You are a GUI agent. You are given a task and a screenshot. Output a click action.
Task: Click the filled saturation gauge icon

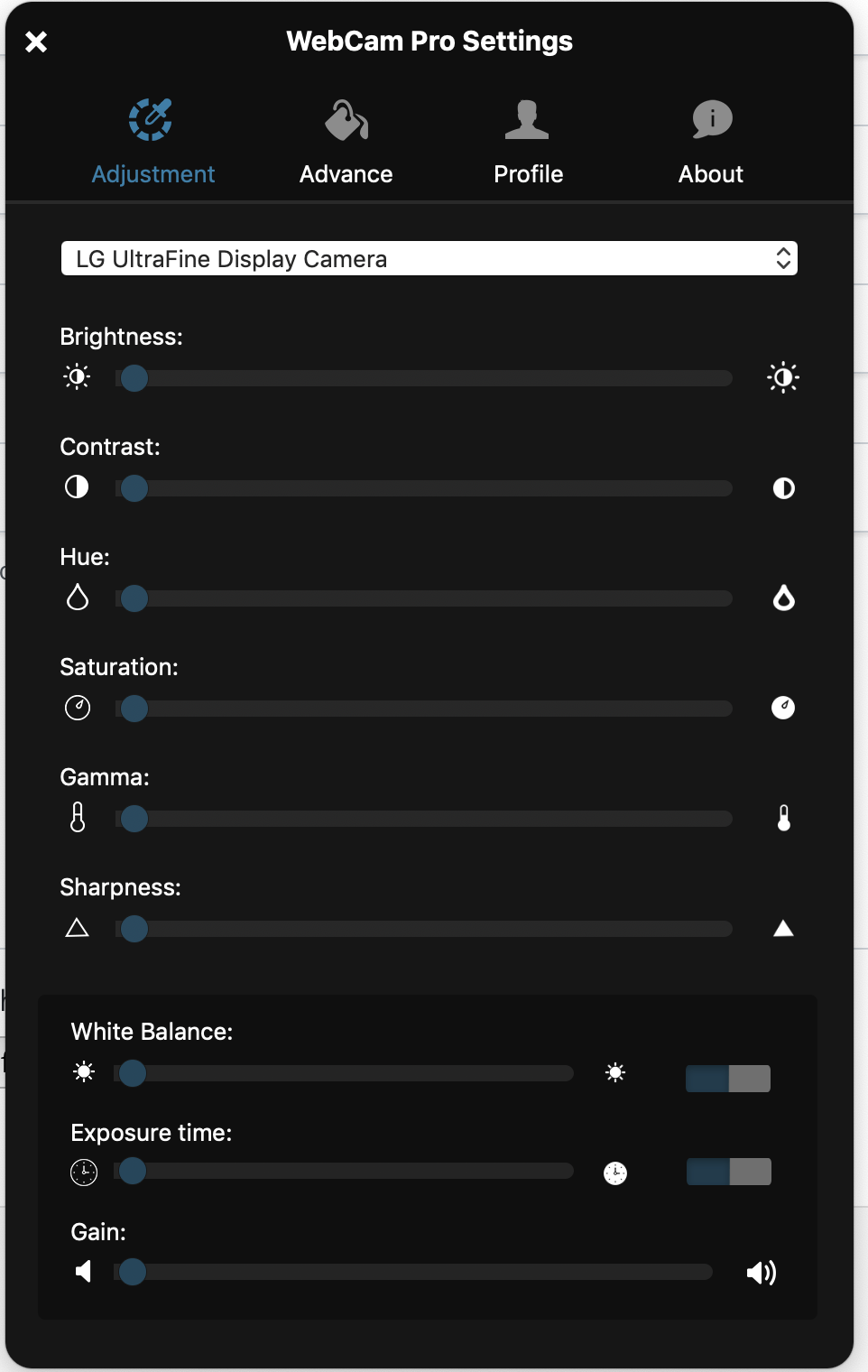pyautogui.click(x=783, y=708)
